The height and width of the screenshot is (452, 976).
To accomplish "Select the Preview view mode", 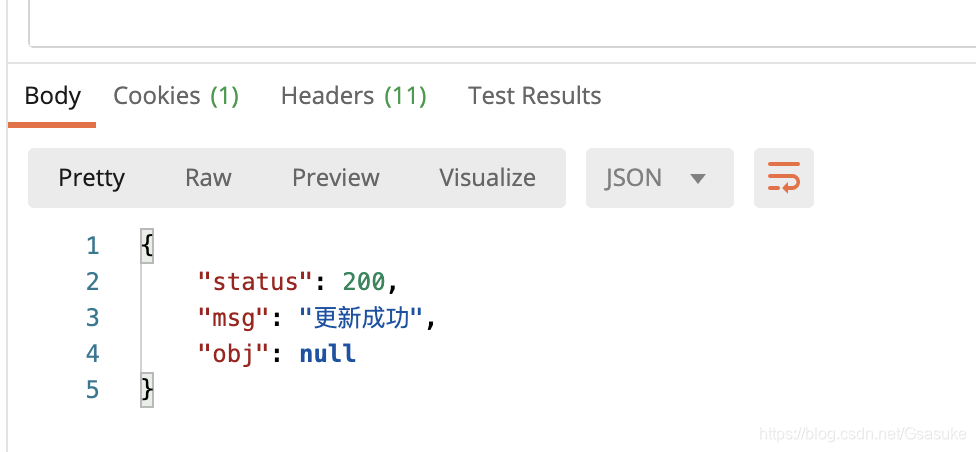I will click(x=336, y=177).
